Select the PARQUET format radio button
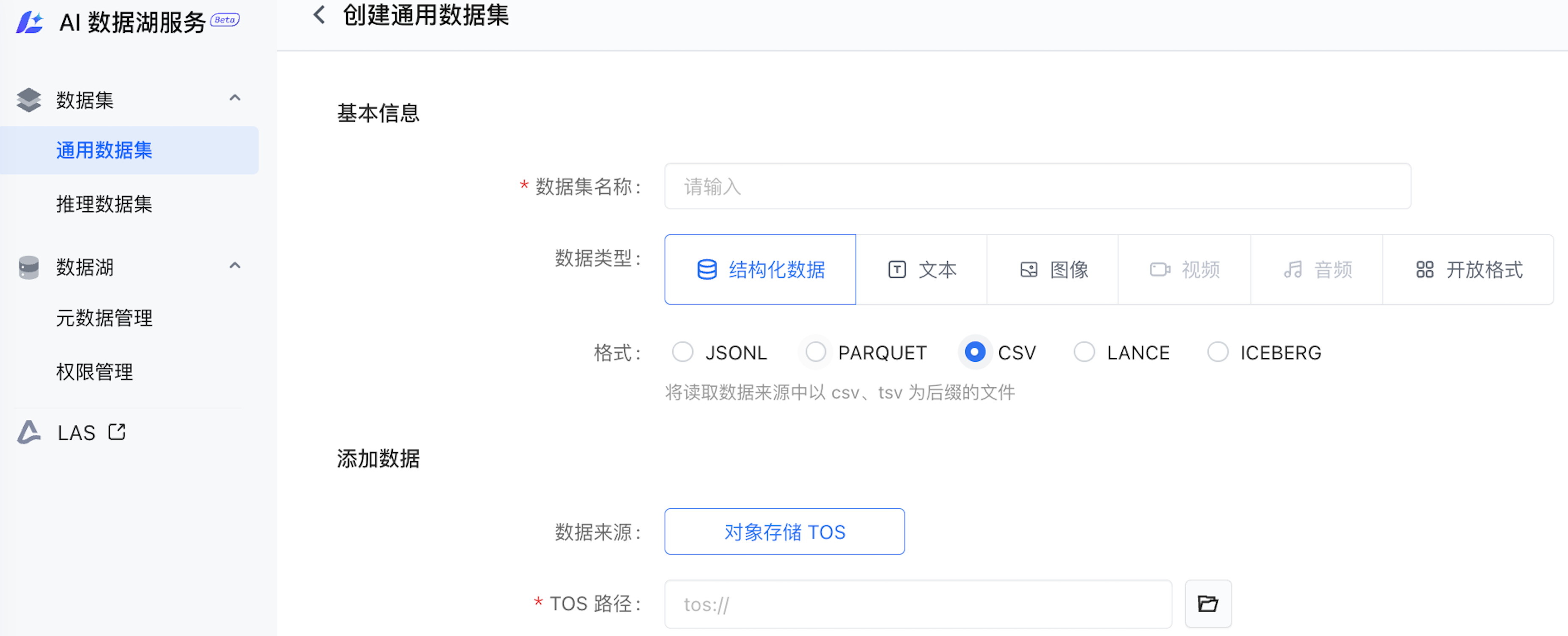 (816, 351)
